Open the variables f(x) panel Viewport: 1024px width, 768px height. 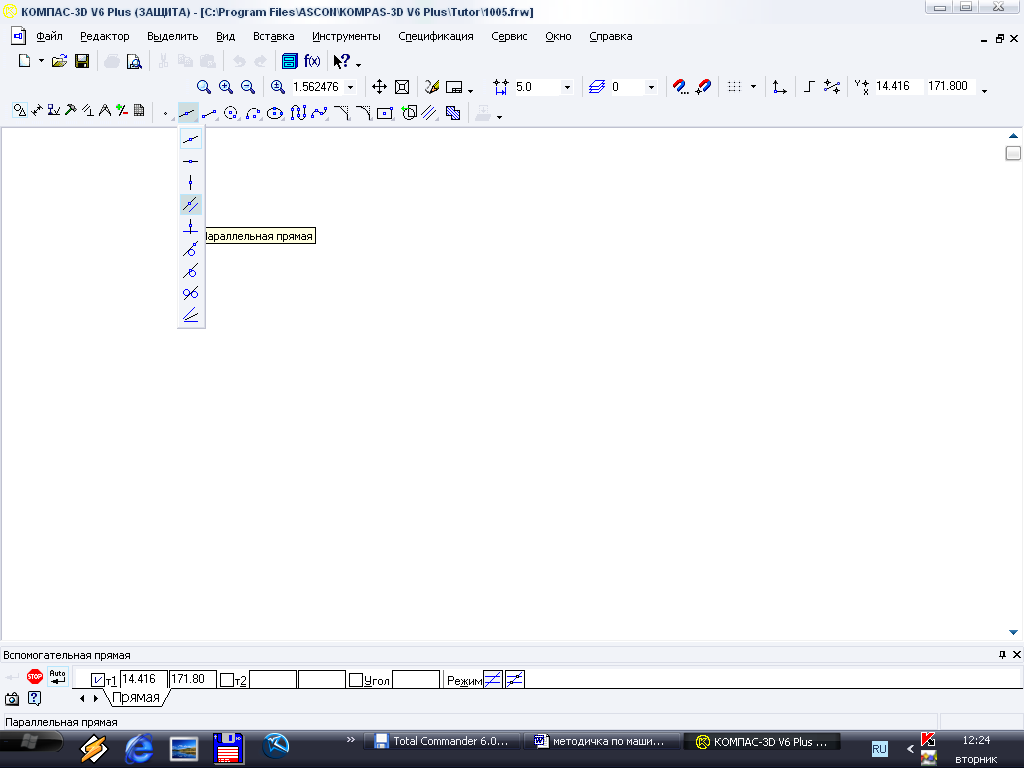coord(312,61)
